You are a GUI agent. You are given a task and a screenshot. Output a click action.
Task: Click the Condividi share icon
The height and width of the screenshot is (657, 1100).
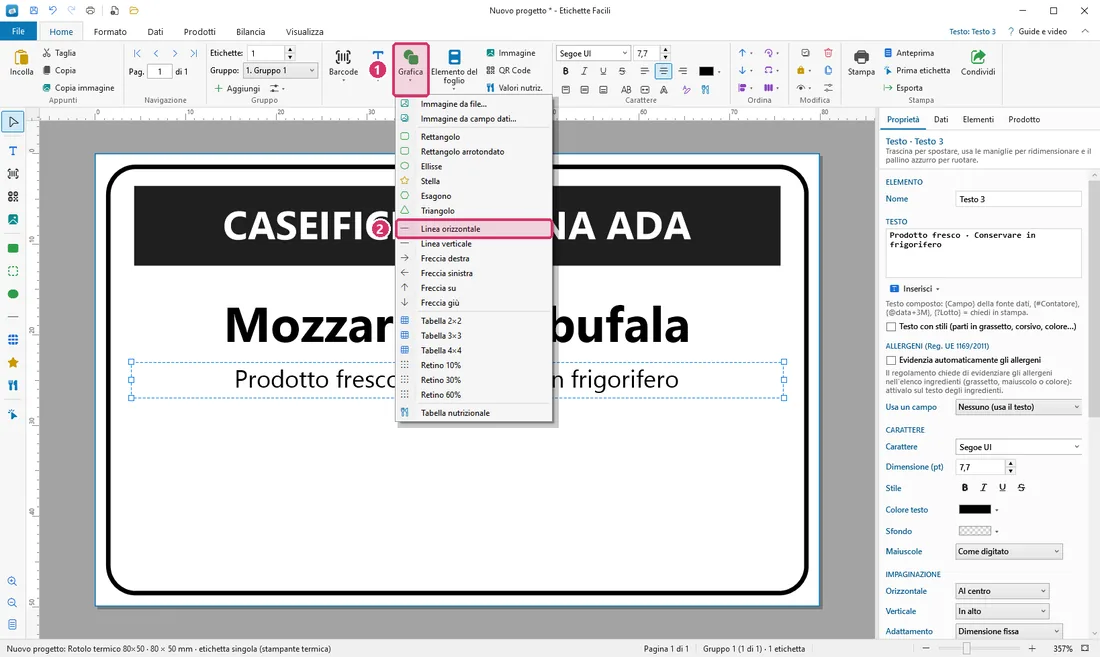tap(978, 57)
